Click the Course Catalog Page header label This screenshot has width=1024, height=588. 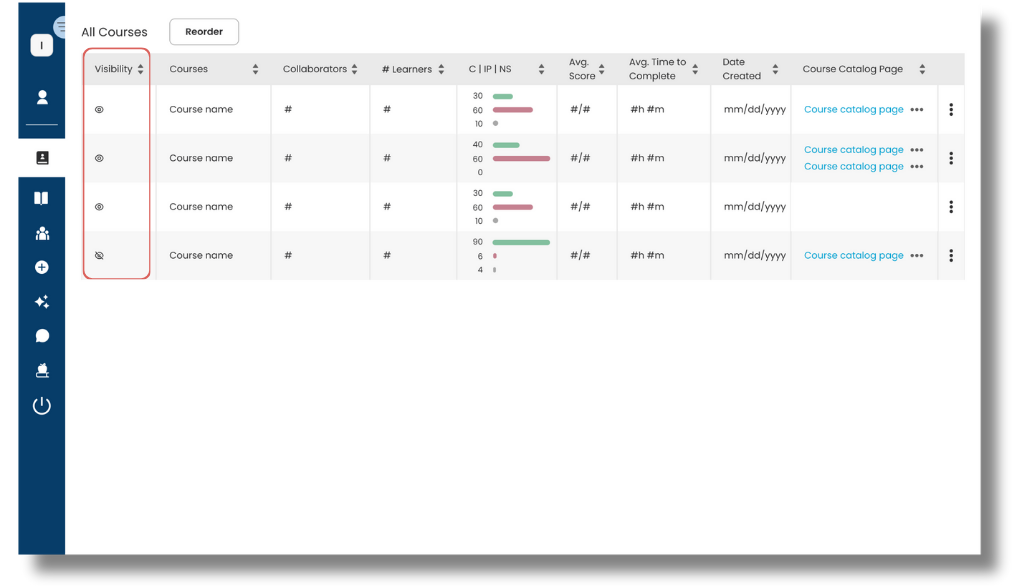853,69
